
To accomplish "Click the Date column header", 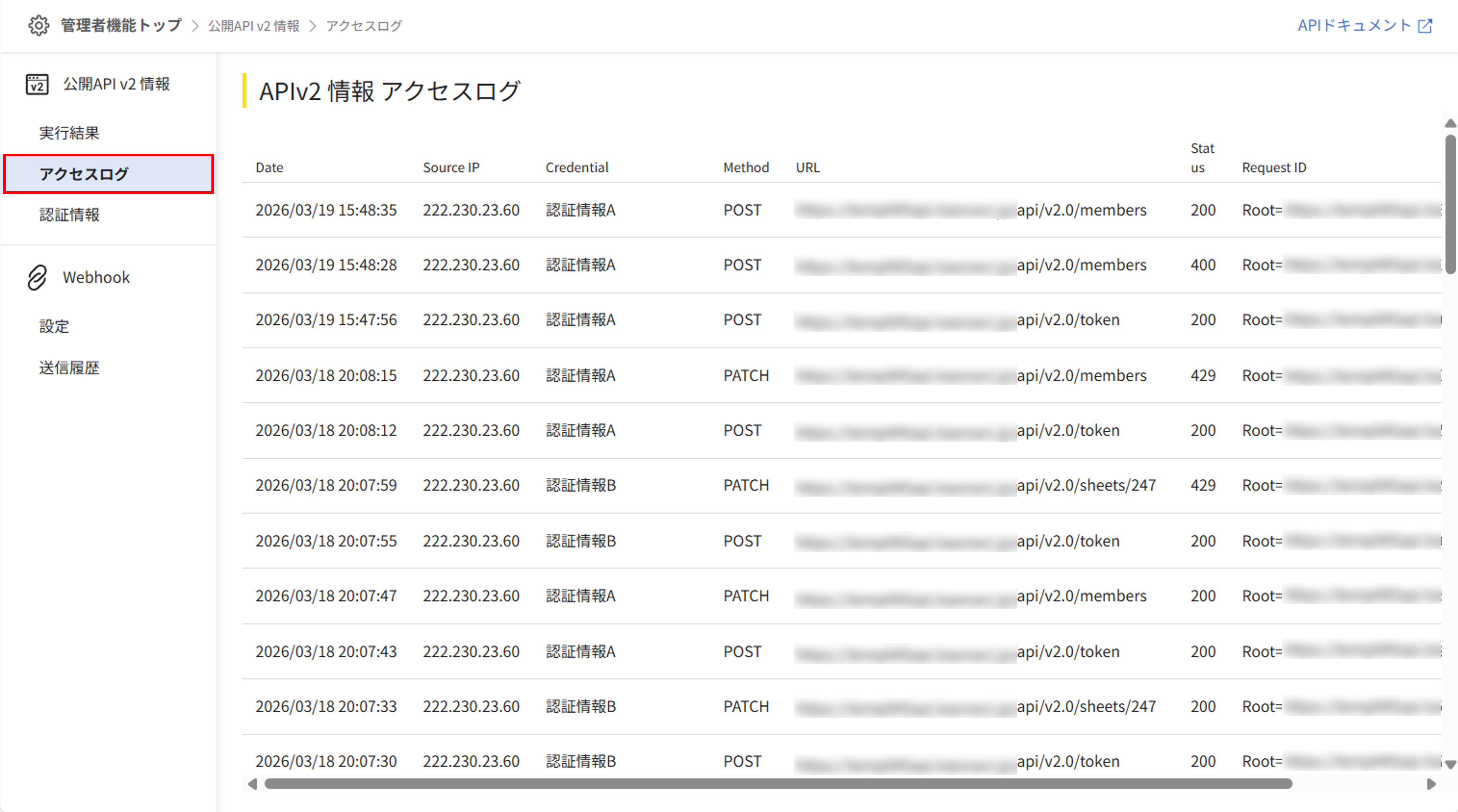I will [269, 167].
